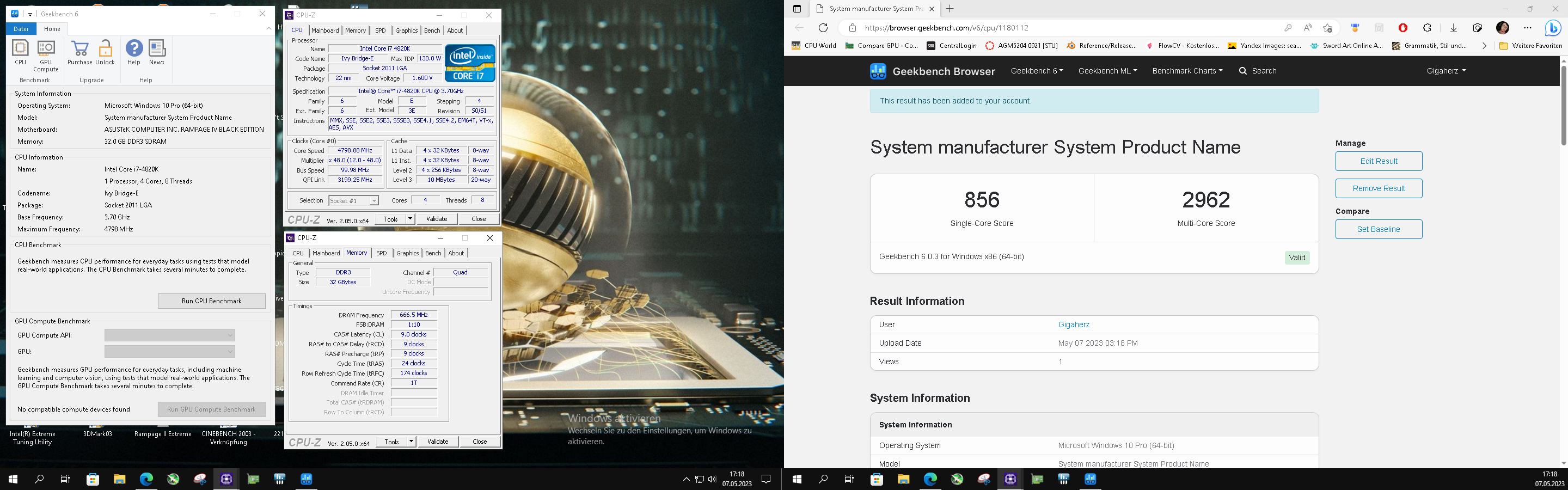
Task: Open the notification center icon on left taskbar
Action: pos(767,479)
